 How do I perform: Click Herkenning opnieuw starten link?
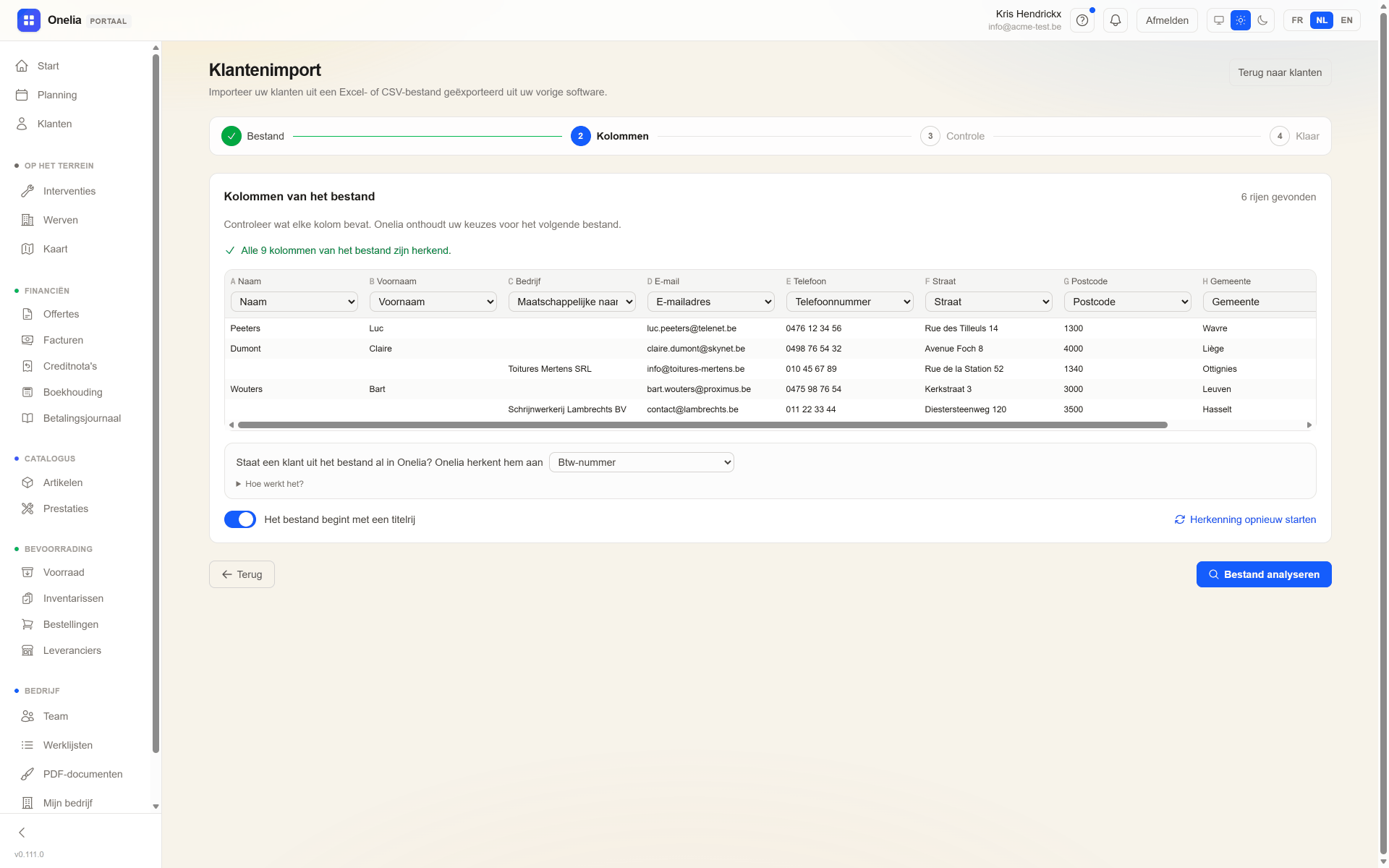[1245, 519]
